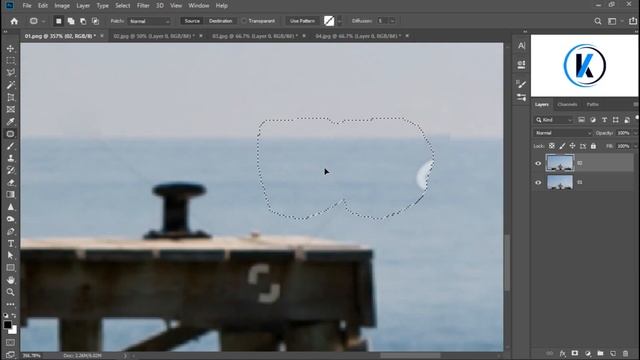
Task: Select the History Brush tool
Action: (x=11, y=170)
